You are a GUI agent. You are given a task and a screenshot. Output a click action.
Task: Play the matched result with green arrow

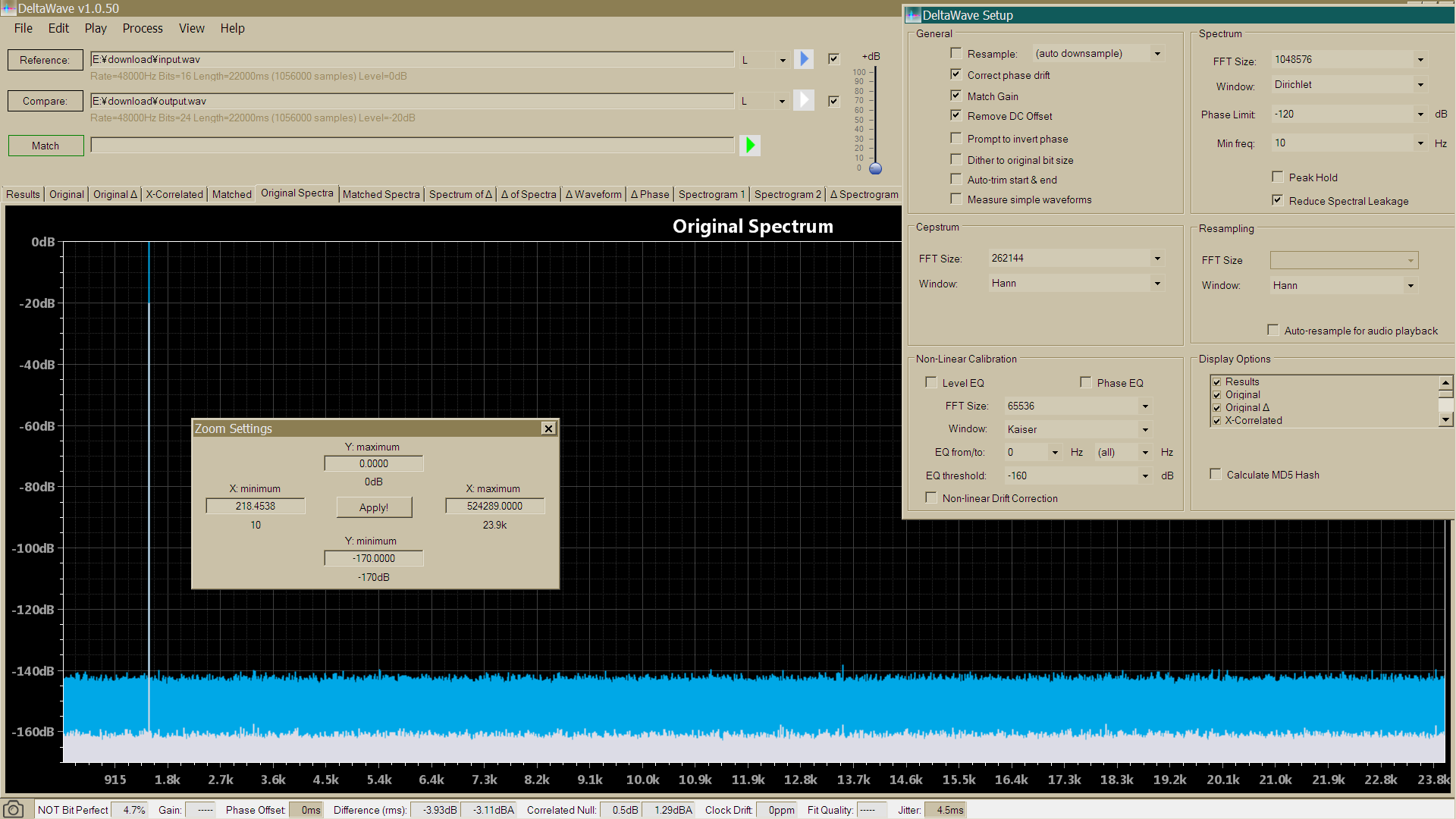point(750,145)
